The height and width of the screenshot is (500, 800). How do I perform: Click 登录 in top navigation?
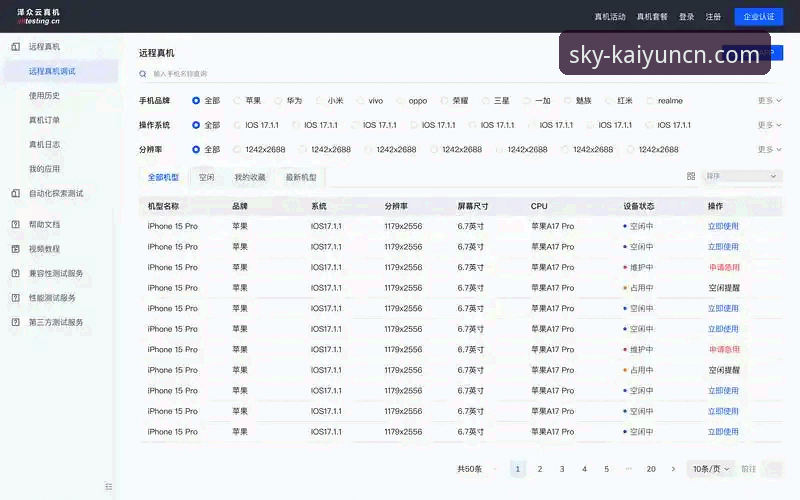pyautogui.click(x=687, y=17)
